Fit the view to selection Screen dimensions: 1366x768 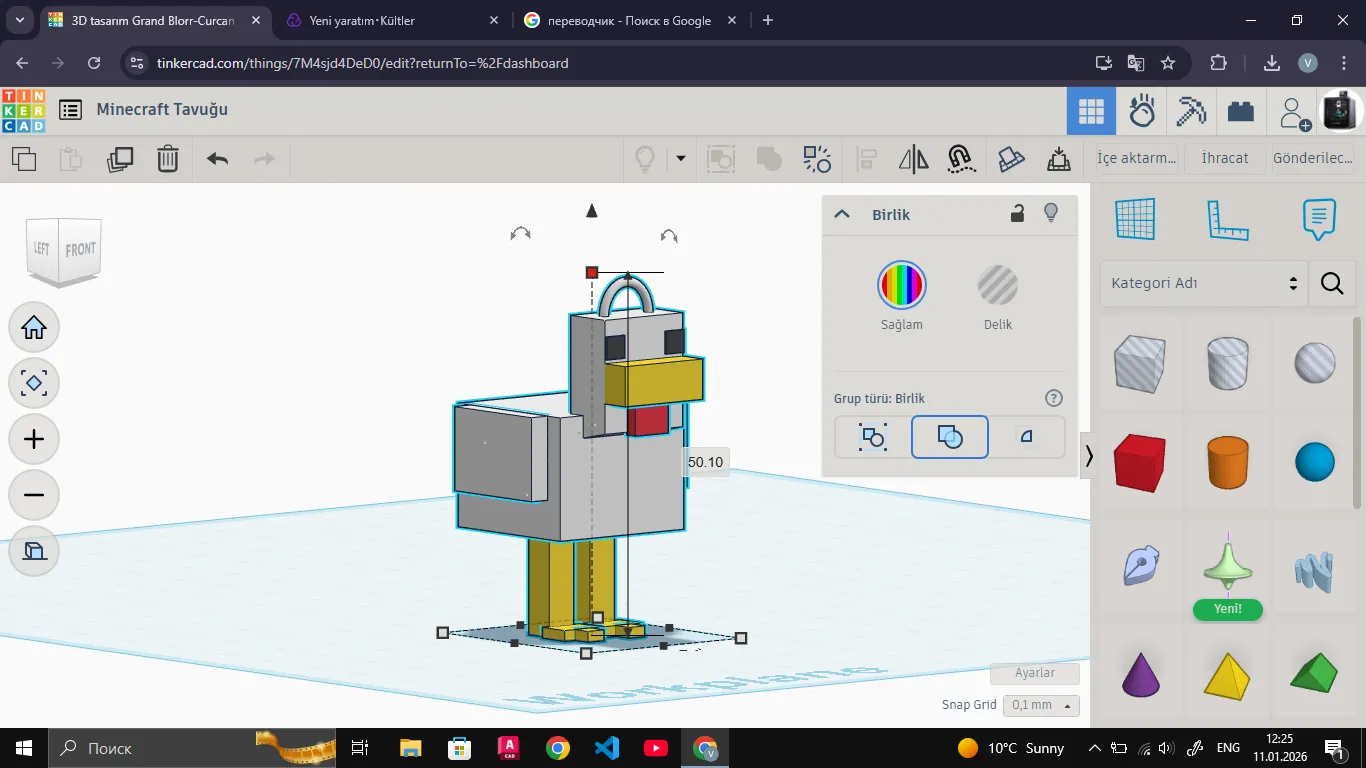(x=34, y=383)
